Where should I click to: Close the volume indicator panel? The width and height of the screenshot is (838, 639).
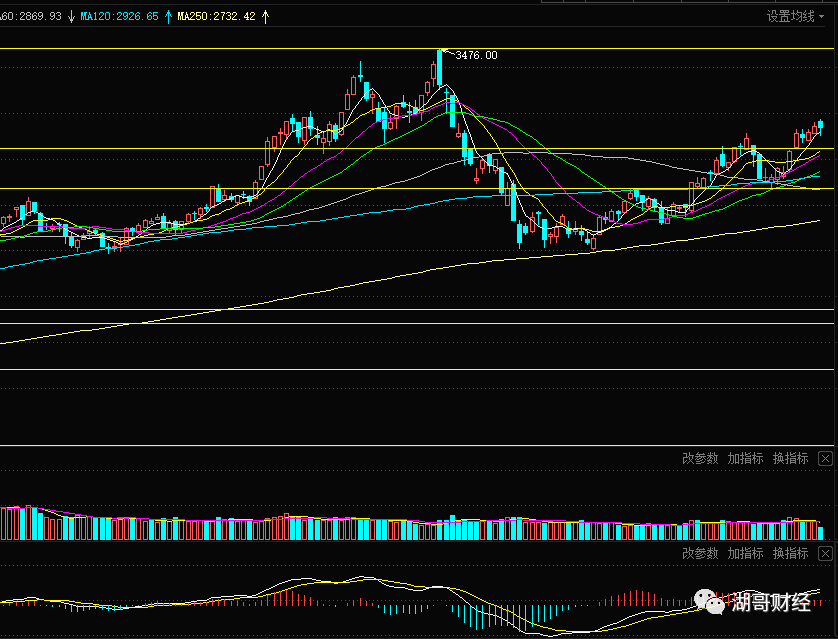(x=826, y=458)
